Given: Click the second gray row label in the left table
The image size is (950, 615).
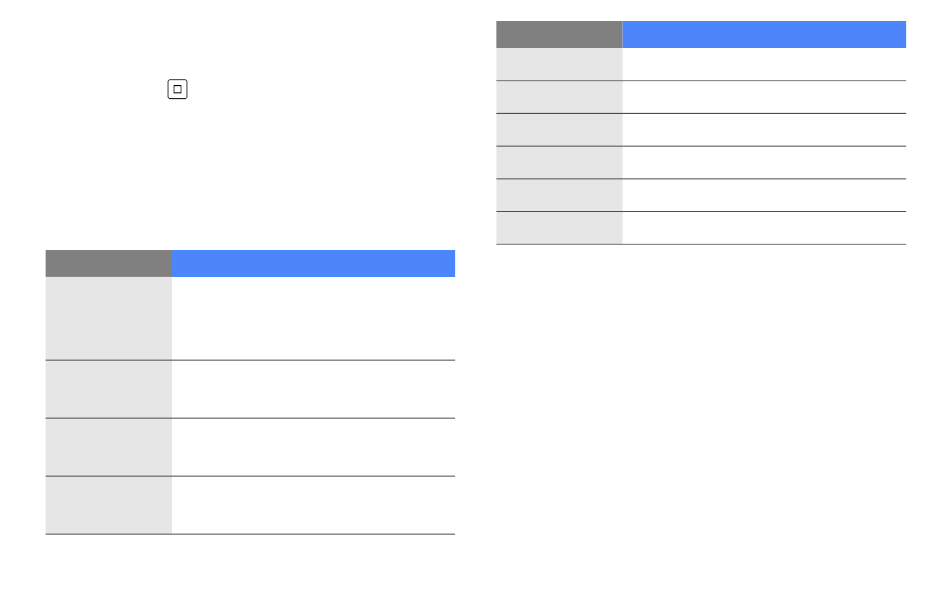Looking at the screenshot, I should pos(108,389).
